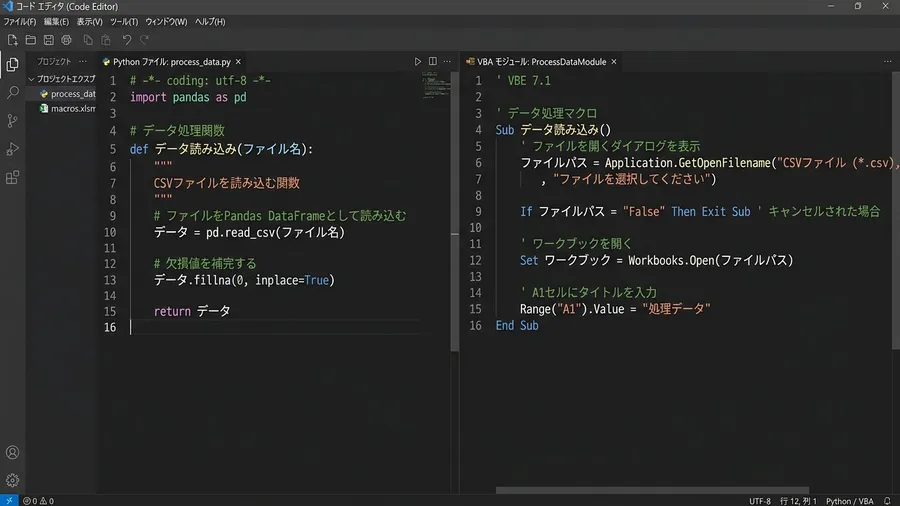Image resolution: width=900 pixels, height=506 pixels.
Task: Open project panel more actions ellipsis
Action: click(x=83, y=61)
